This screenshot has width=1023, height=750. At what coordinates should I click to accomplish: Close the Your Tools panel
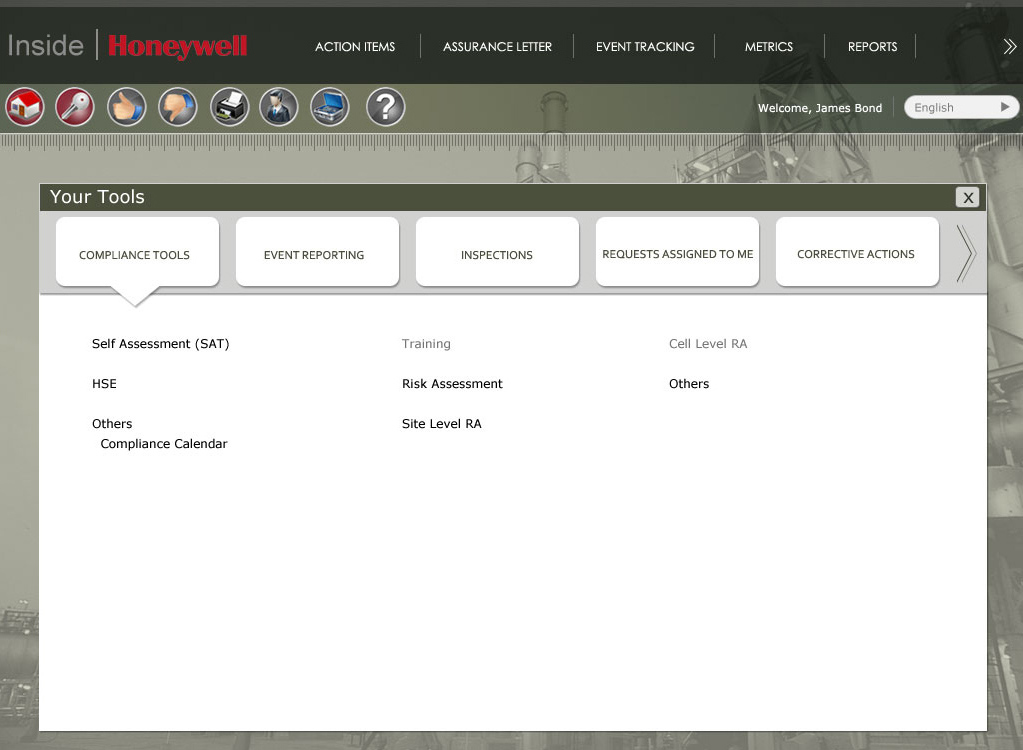pos(967,197)
